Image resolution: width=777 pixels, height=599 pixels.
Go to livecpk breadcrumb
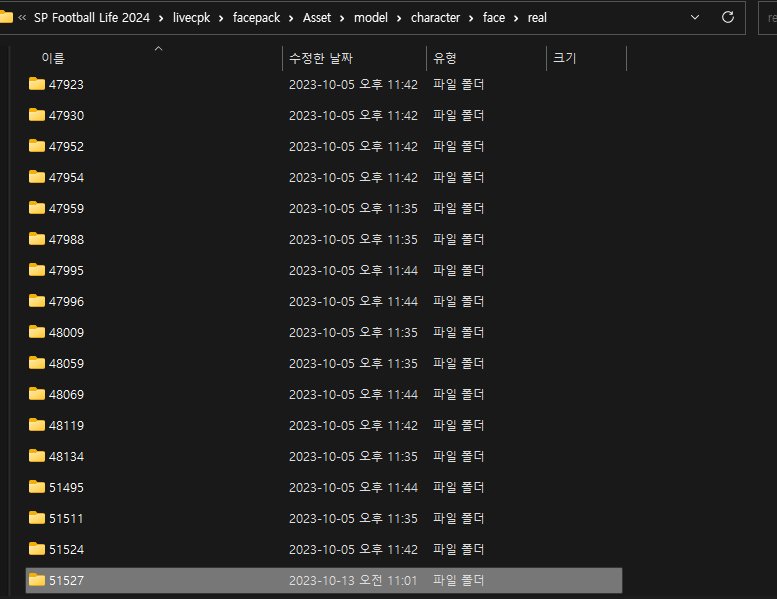(191, 18)
